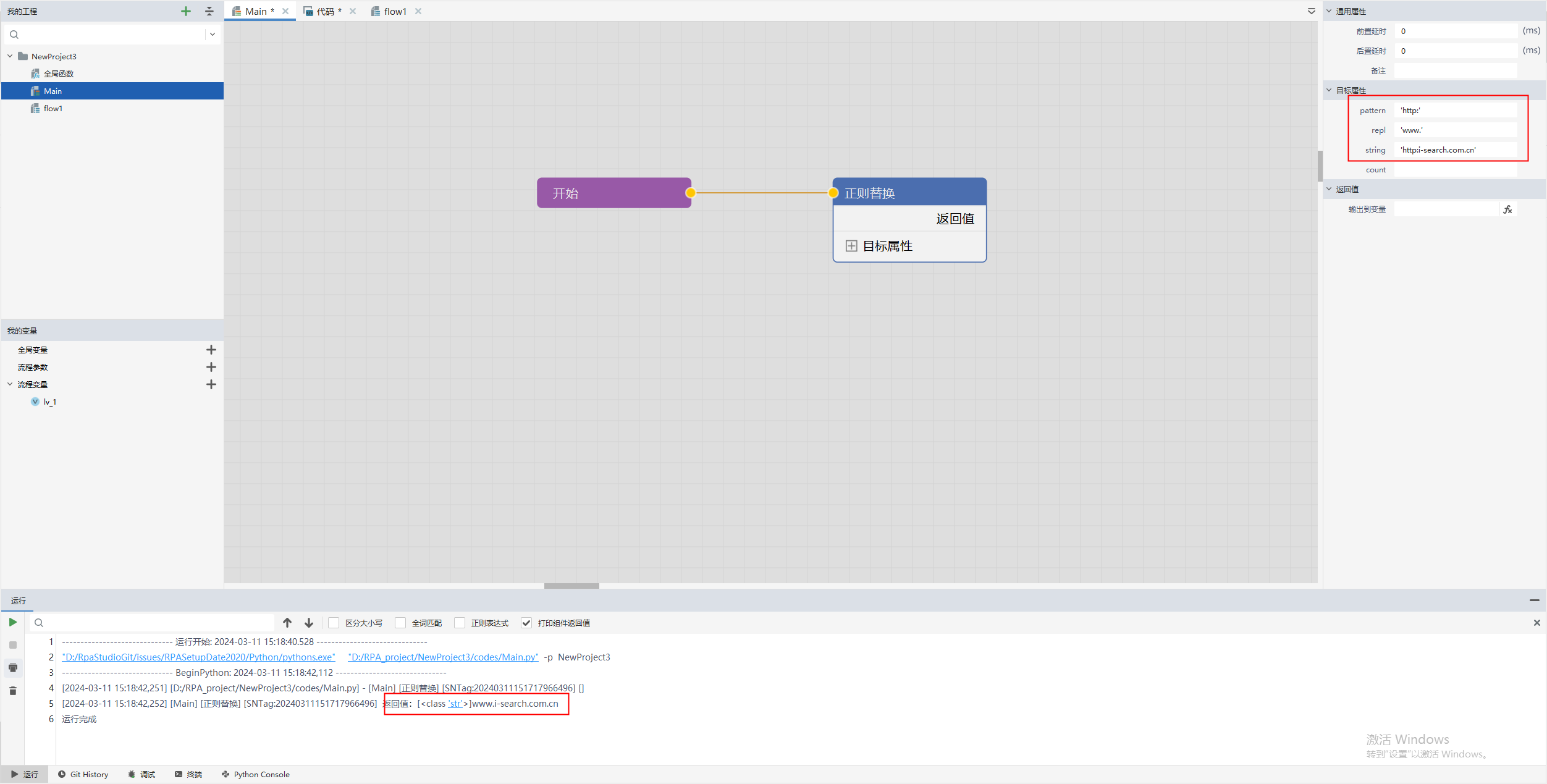
Task: Add a new 流程变量
Action: (211, 384)
